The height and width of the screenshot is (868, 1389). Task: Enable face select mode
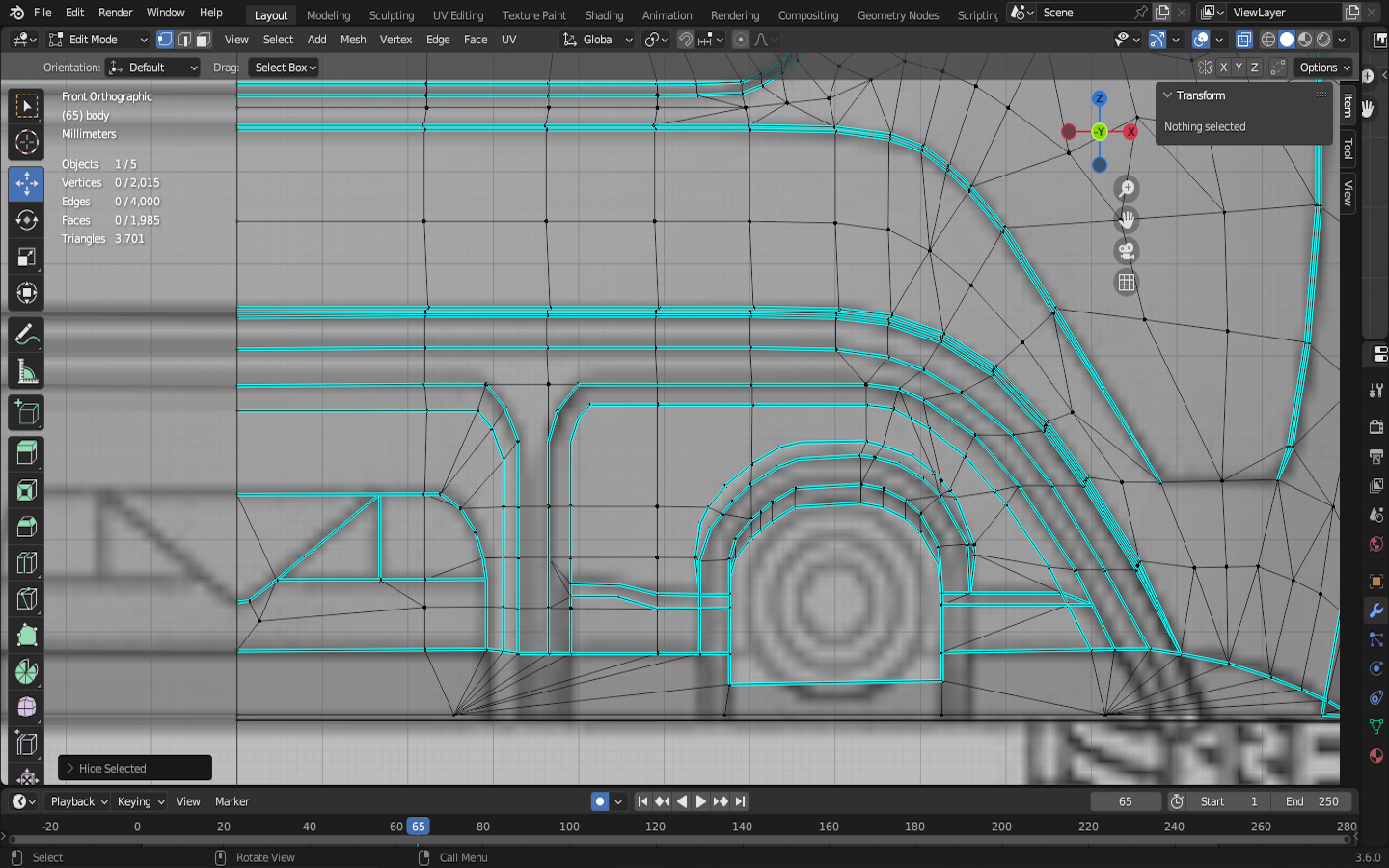(203, 40)
